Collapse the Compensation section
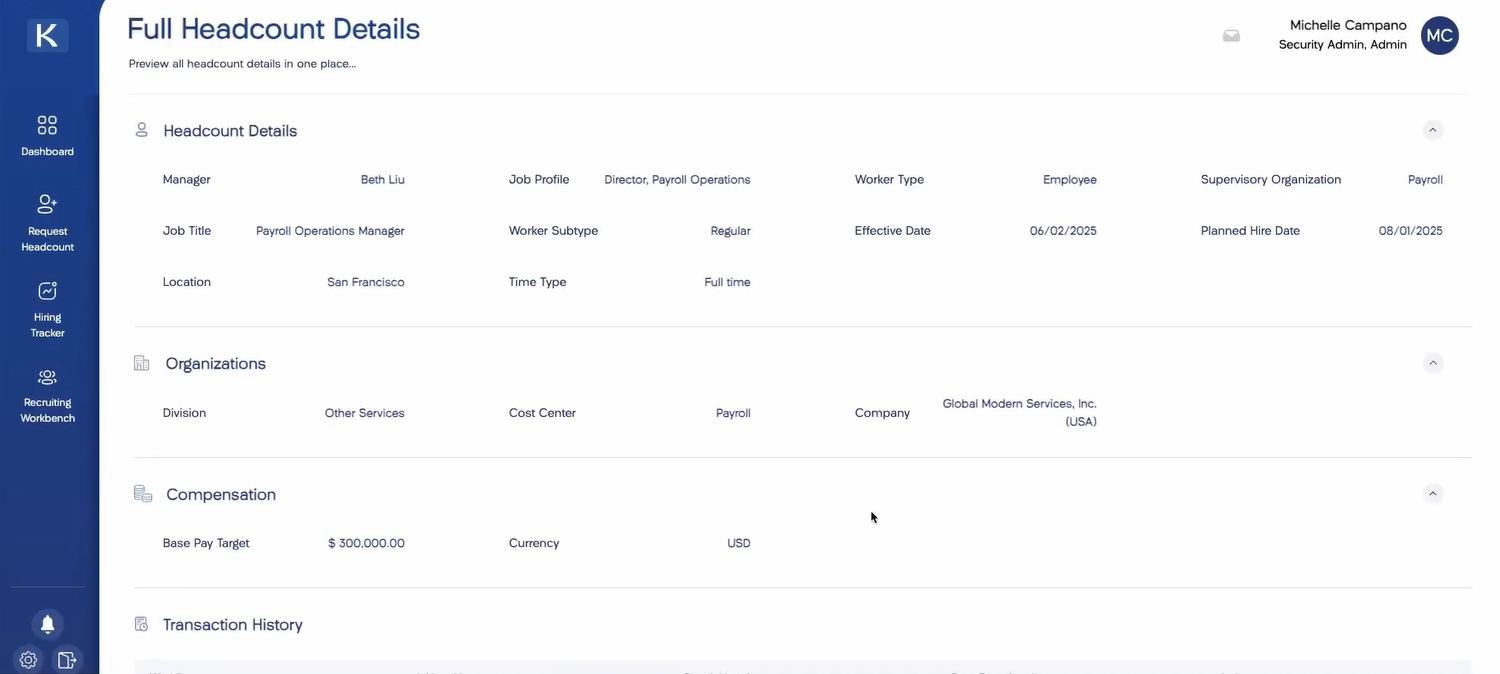 pos(1433,493)
